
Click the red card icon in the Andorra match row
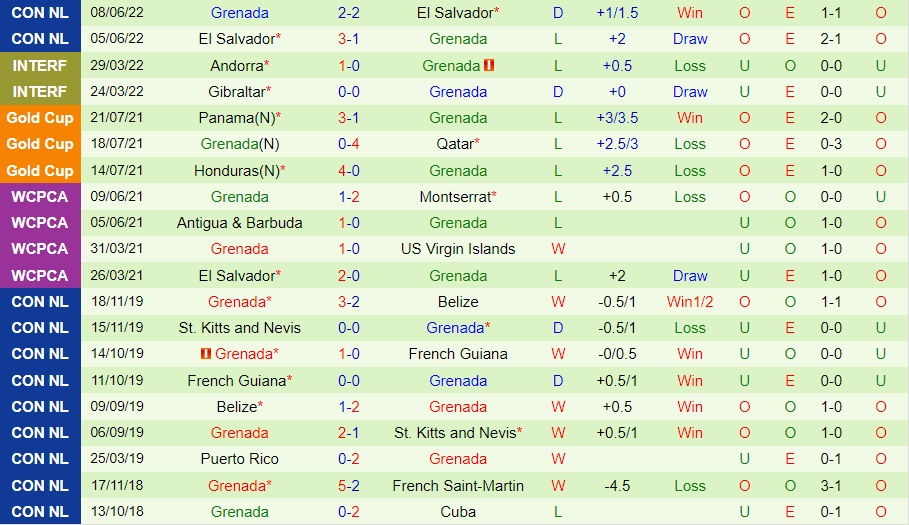(490, 65)
